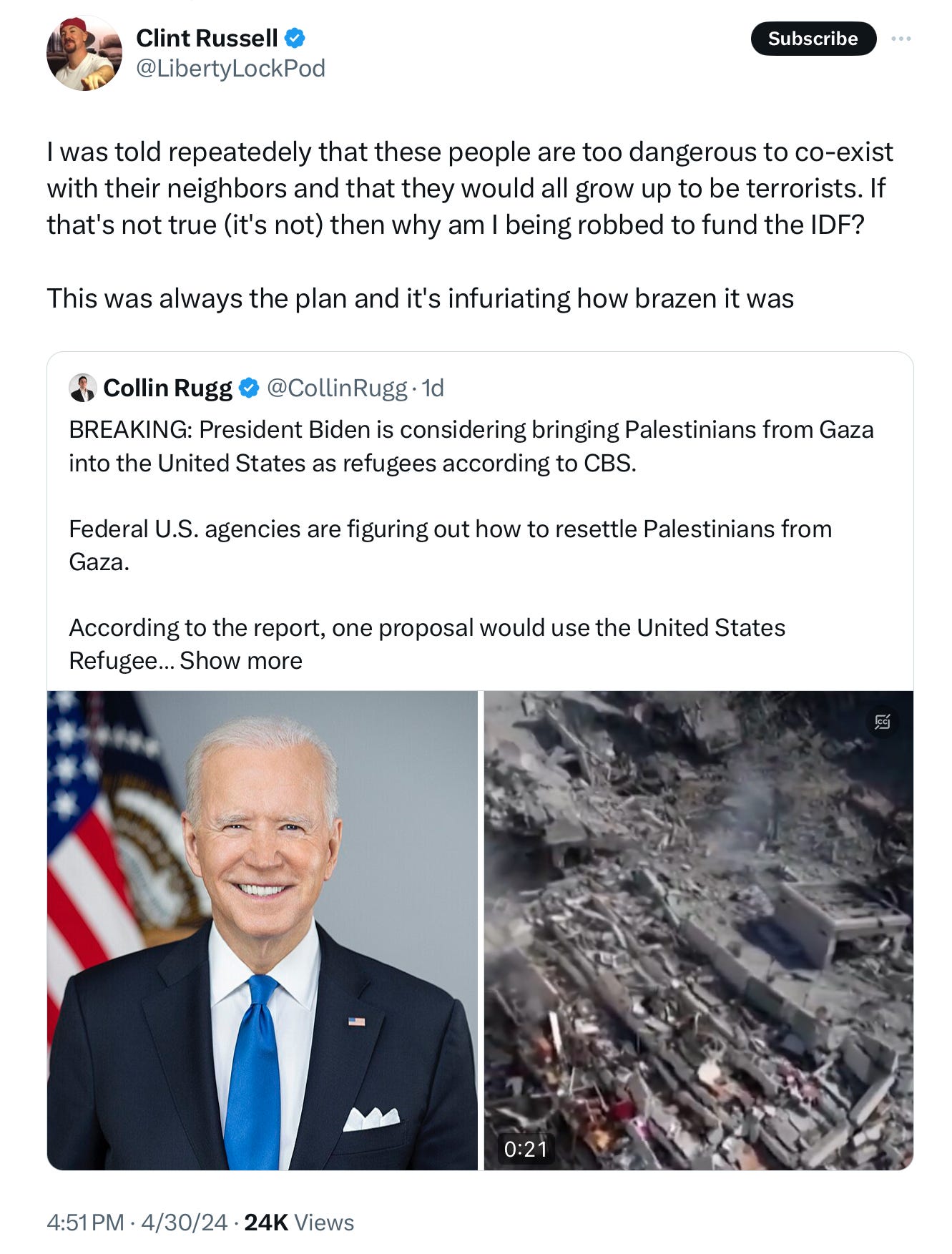This screenshot has width=952, height=1254.
Task: Expand quoted tweet with Show more
Action: [241, 660]
